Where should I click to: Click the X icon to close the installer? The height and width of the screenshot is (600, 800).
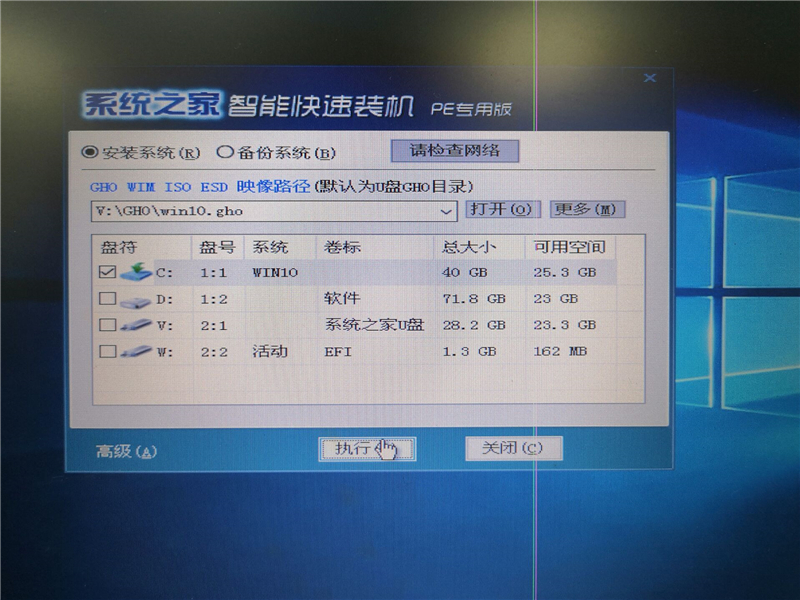650,77
